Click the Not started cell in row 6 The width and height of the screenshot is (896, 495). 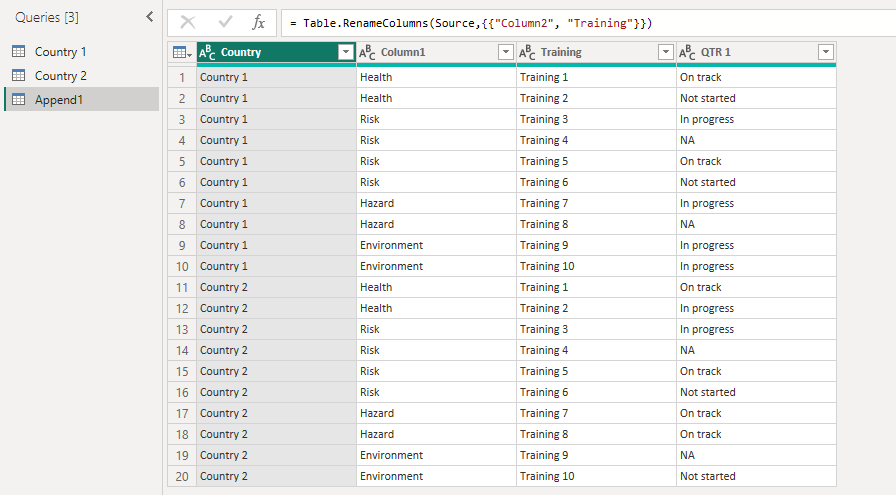[x=756, y=182]
